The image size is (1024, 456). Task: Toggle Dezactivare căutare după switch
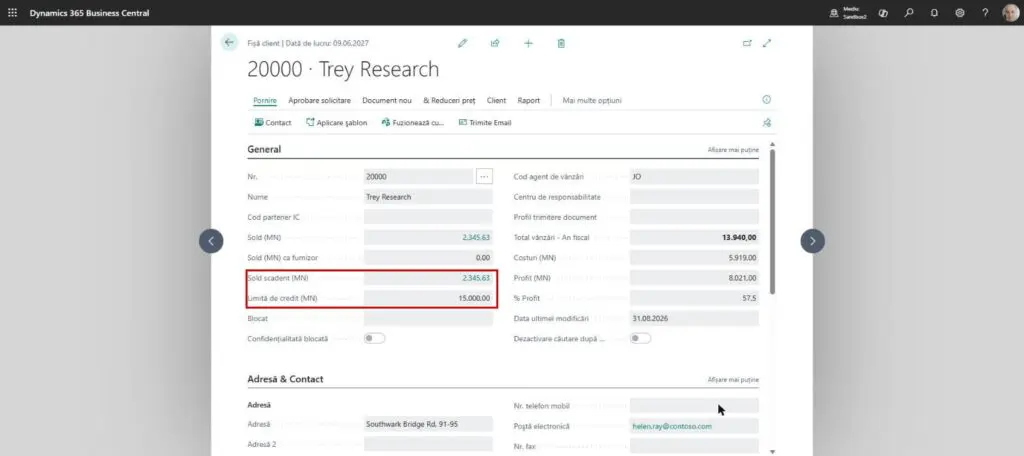[x=641, y=338]
